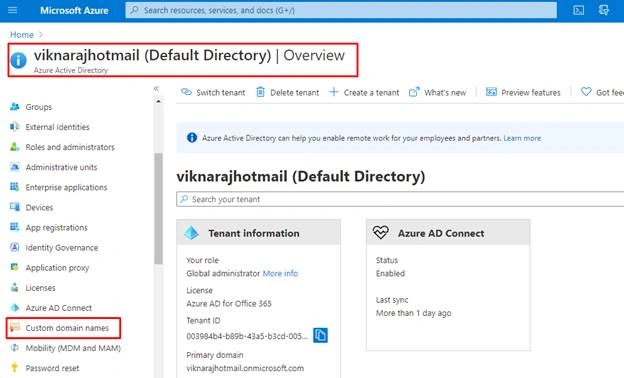Open Groups in the sidebar menu

pos(39,107)
